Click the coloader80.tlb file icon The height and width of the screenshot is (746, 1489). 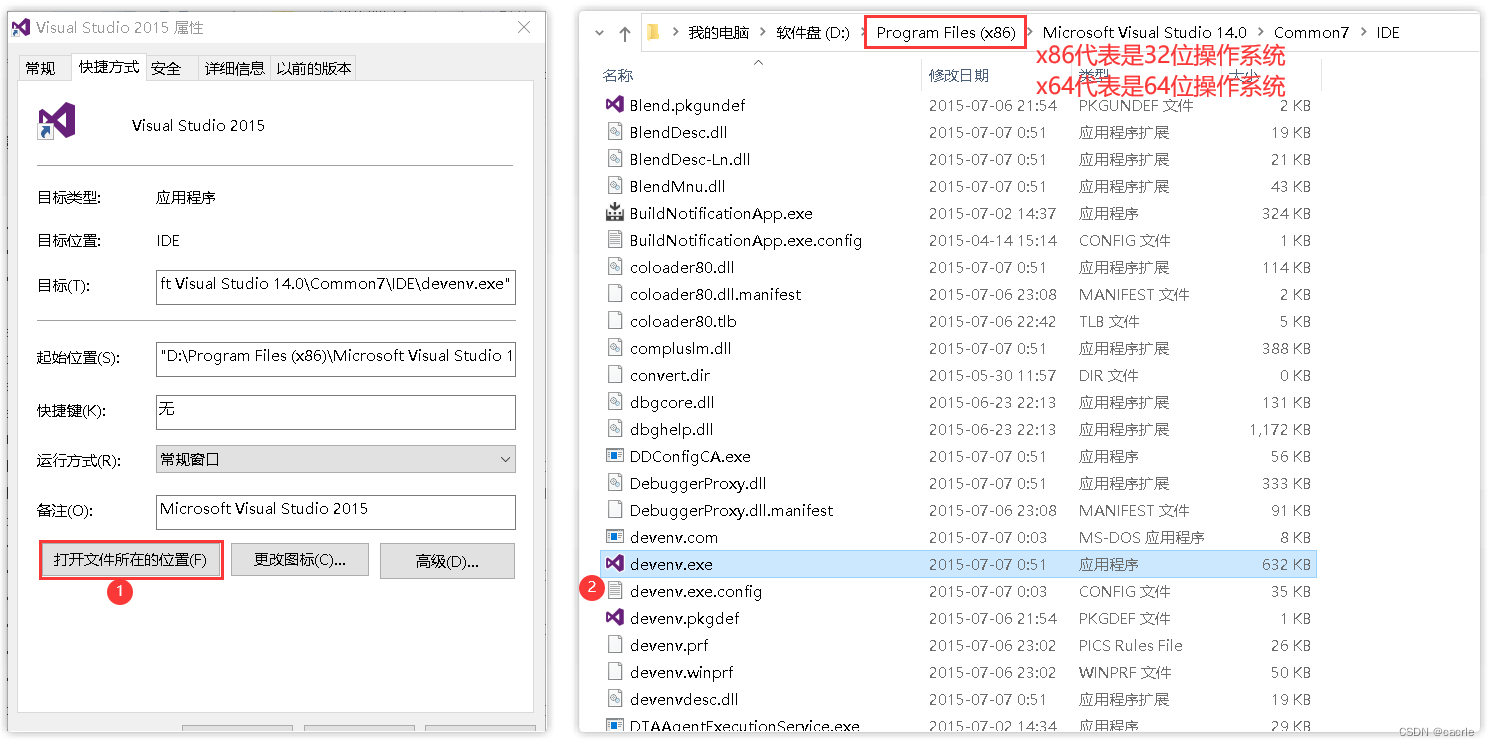tap(614, 321)
